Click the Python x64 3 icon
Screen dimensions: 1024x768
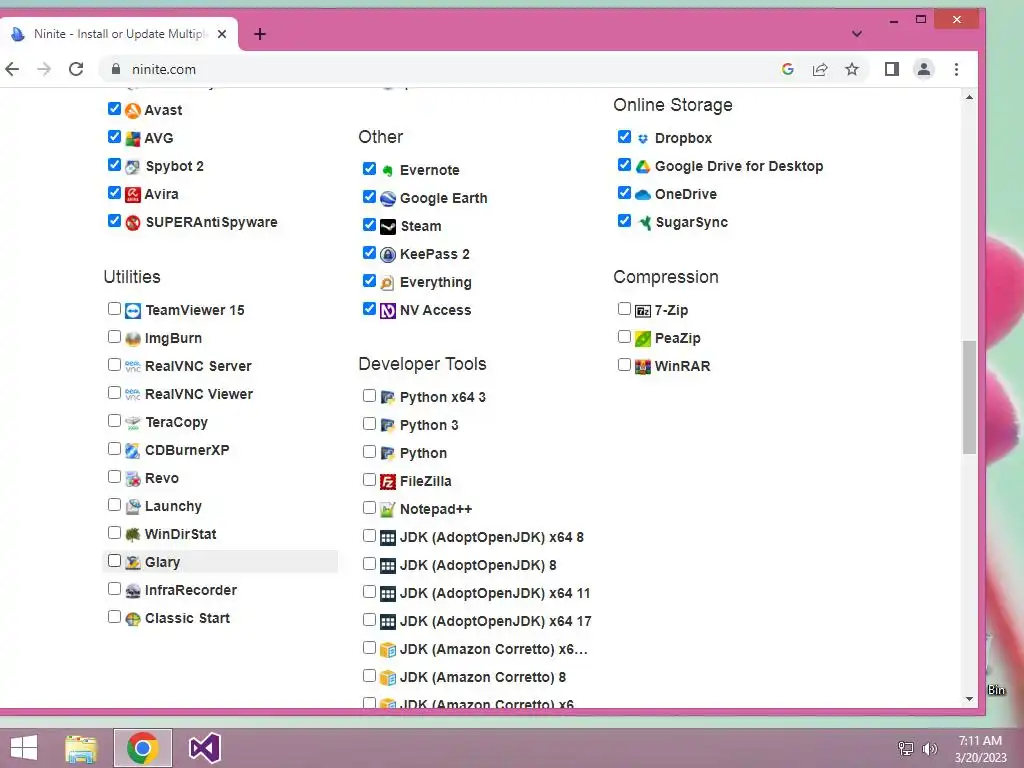click(388, 398)
